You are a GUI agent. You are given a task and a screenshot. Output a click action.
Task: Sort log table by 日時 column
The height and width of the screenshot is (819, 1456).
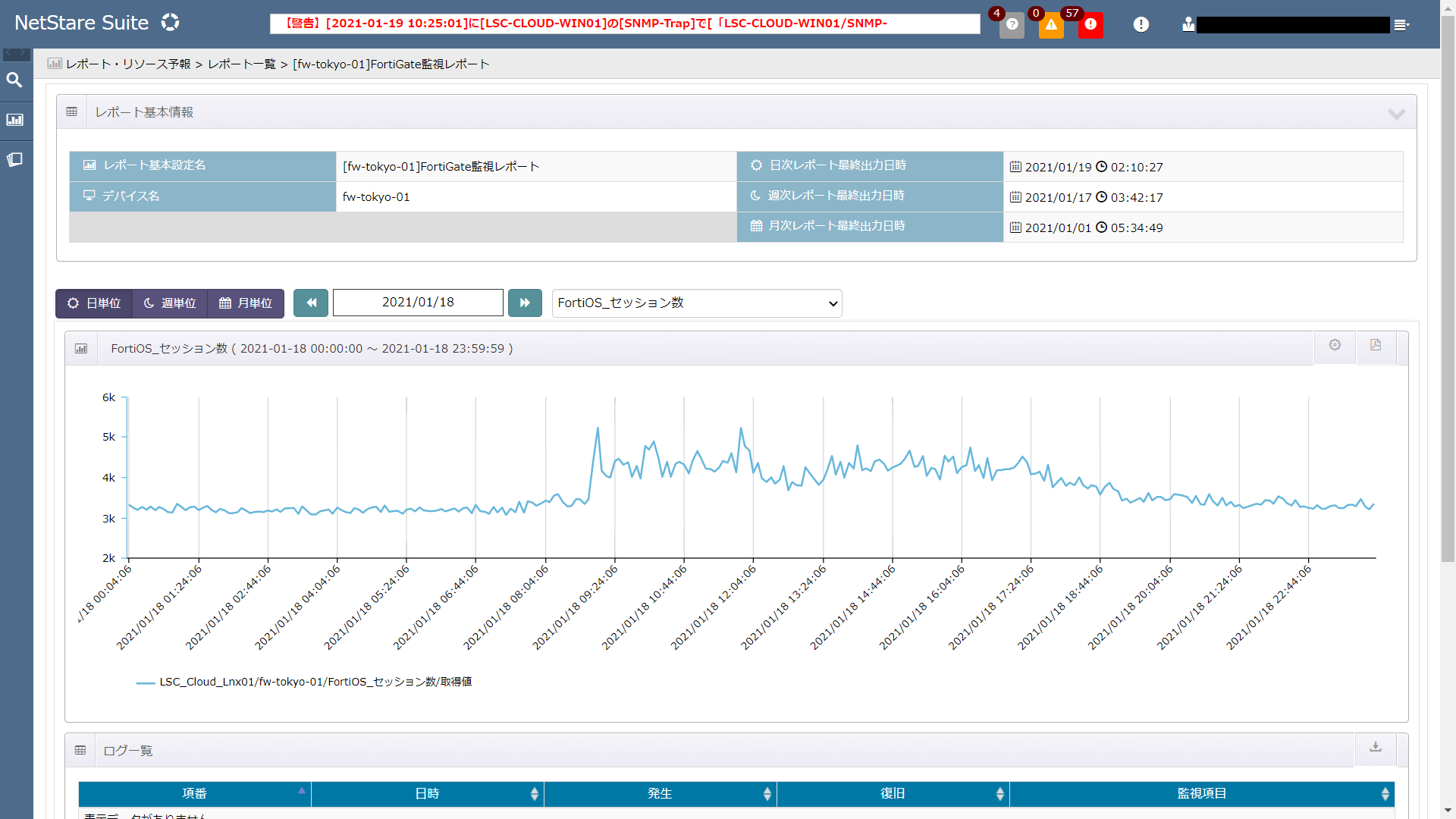(428, 793)
